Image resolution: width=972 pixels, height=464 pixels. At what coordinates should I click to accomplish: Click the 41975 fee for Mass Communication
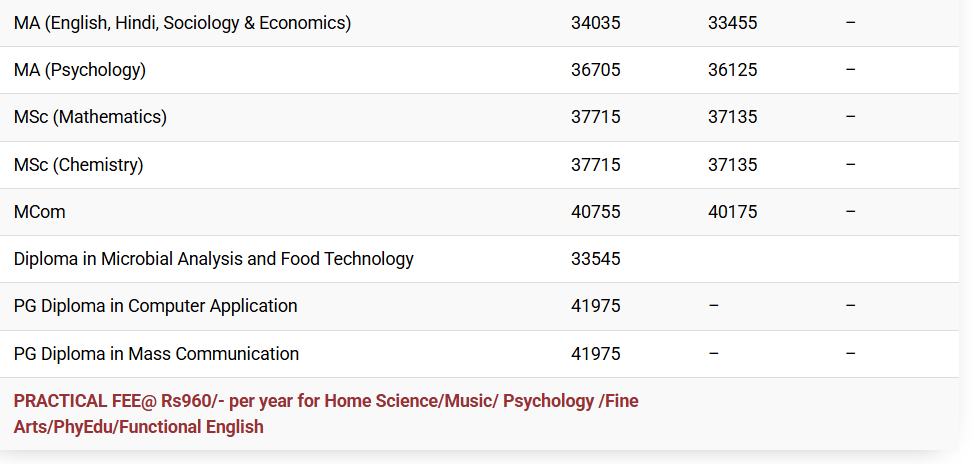point(596,354)
